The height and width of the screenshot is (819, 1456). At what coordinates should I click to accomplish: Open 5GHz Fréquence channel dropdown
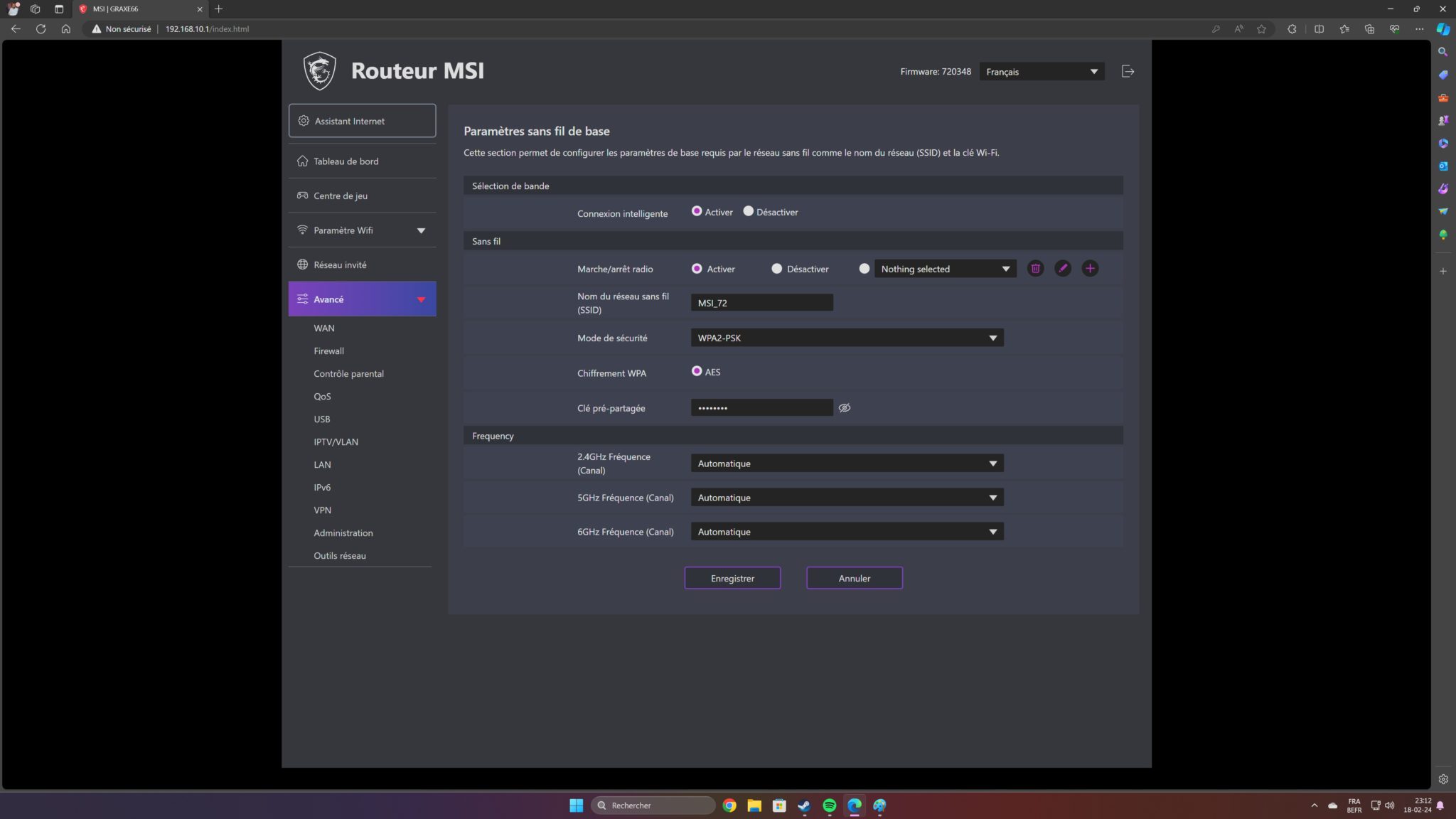click(847, 498)
